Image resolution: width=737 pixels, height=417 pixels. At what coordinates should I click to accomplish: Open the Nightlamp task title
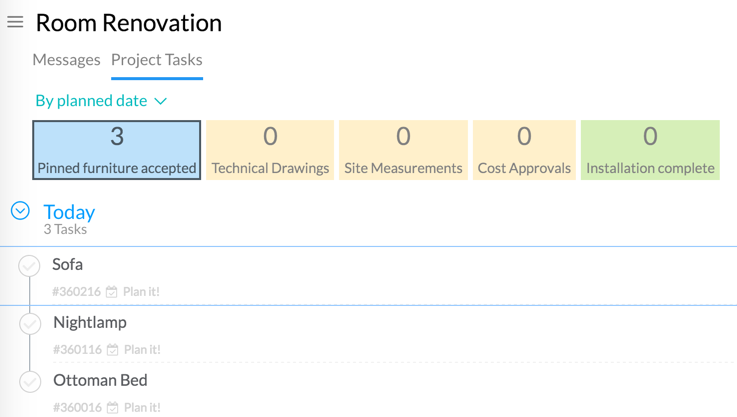[90, 322]
